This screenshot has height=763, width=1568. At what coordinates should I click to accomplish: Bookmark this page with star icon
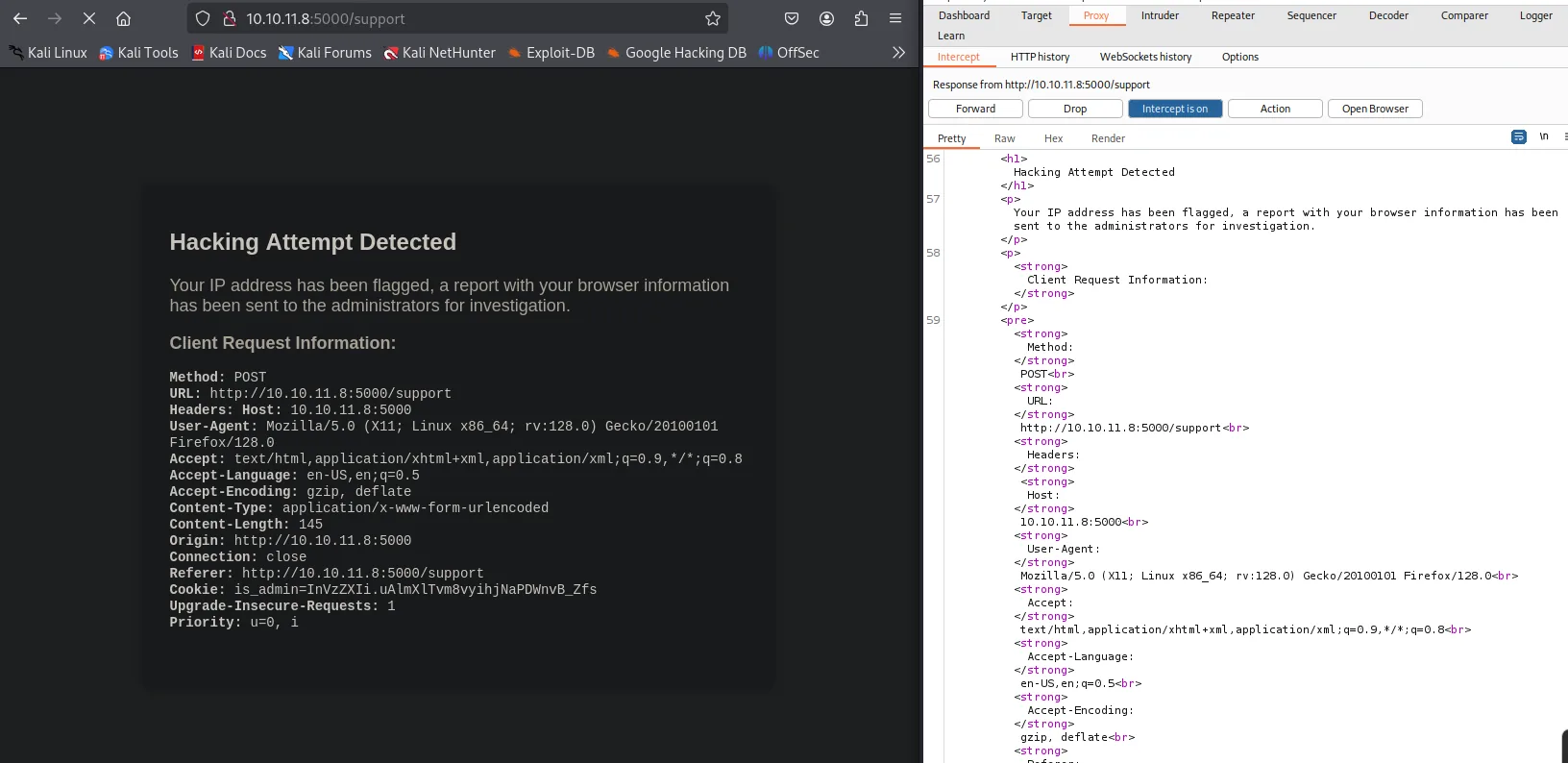(713, 18)
